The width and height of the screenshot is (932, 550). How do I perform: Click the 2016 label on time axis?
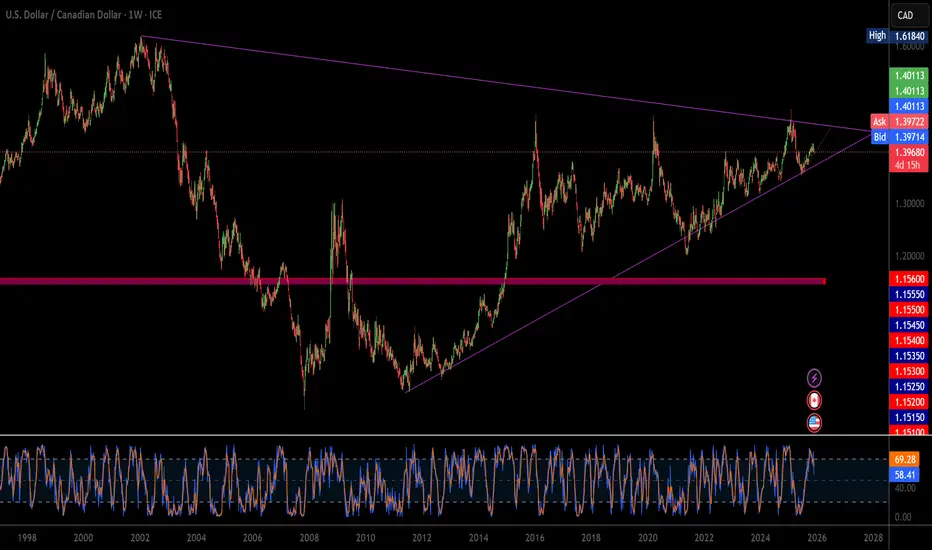(x=535, y=538)
